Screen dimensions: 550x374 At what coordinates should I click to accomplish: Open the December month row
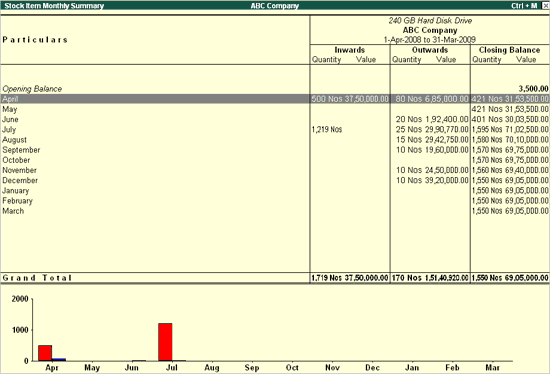point(275,180)
